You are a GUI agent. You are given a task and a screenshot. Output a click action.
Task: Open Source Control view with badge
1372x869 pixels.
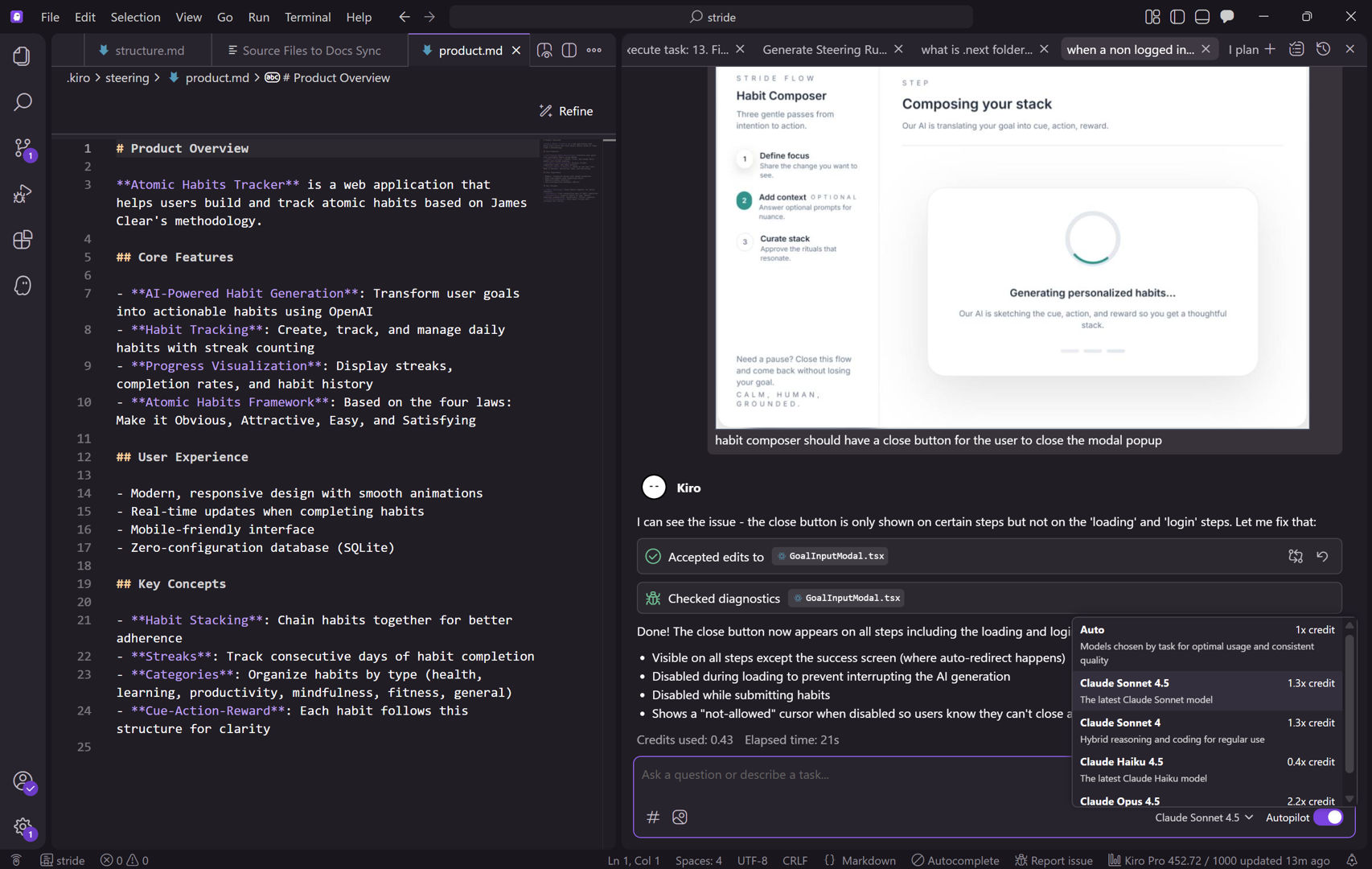point(23,148)
